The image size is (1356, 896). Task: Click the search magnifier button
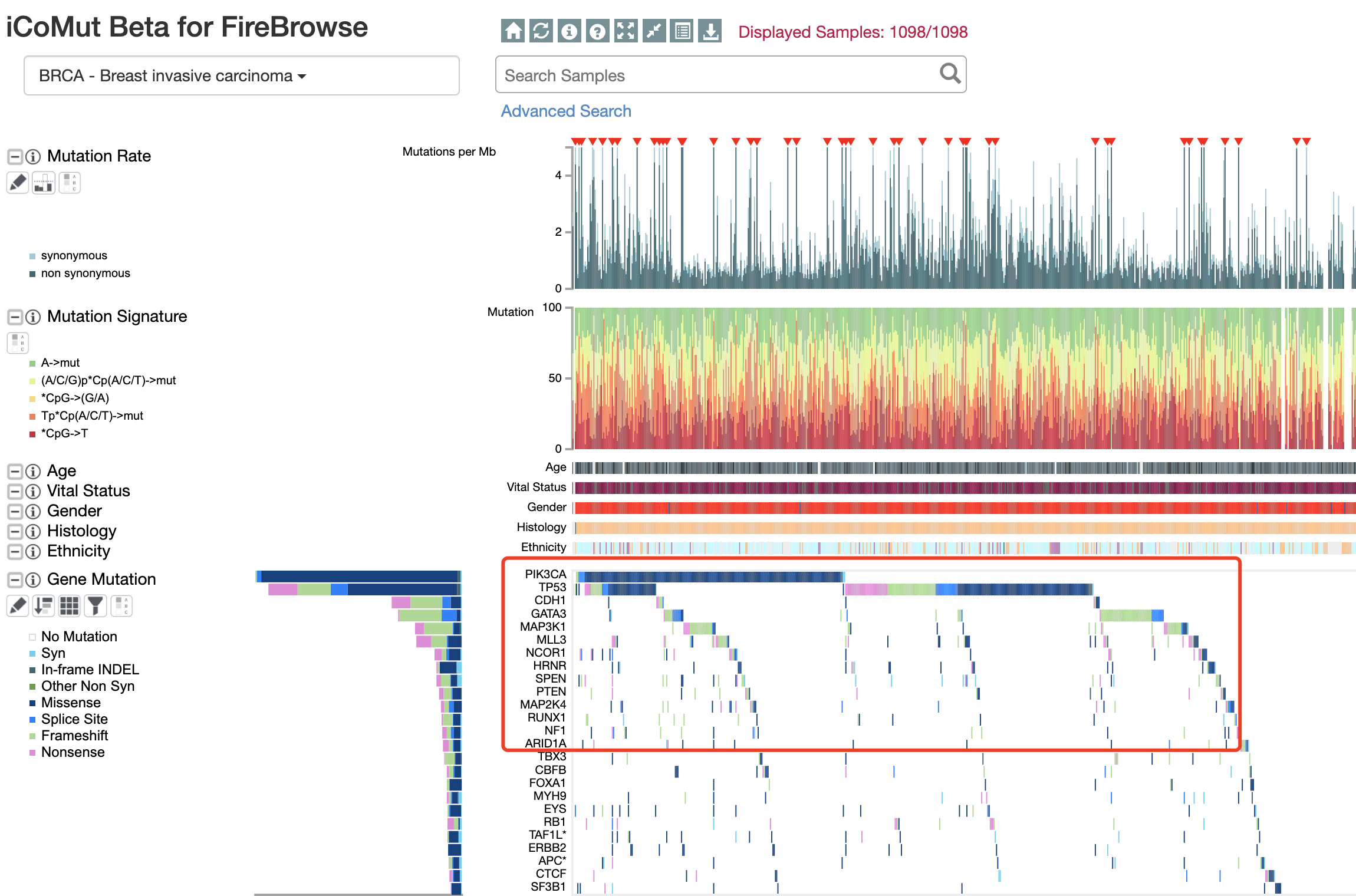(x=949, y=74)
